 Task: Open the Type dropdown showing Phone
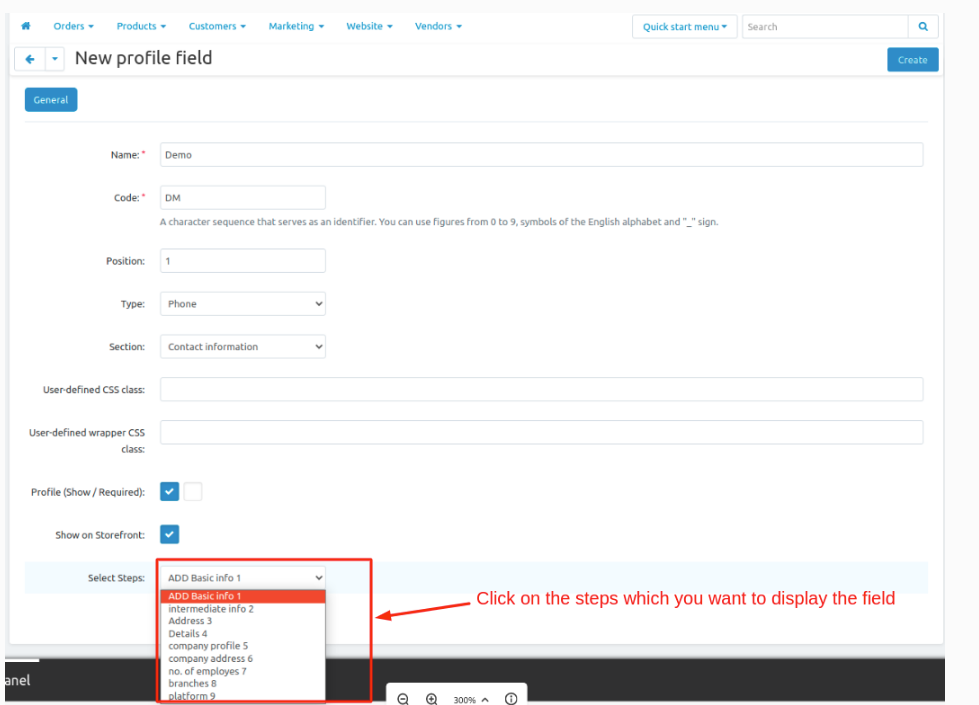coord(243,304)
